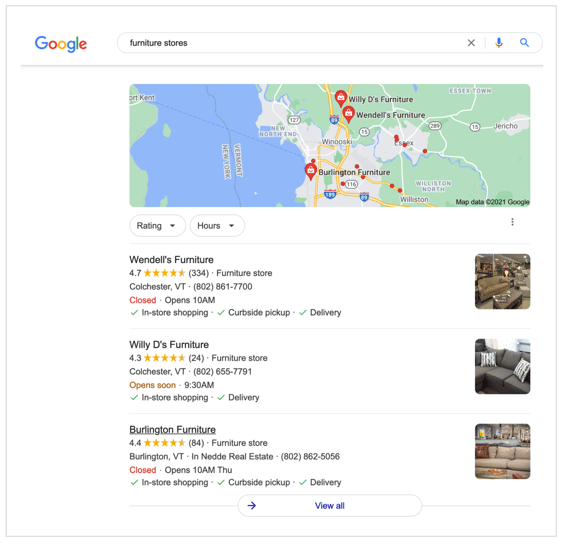This screenshot has height=544, width=562.
Task: Click 'Map data ©2021 Google' attribution
Action: pos(492,202)
